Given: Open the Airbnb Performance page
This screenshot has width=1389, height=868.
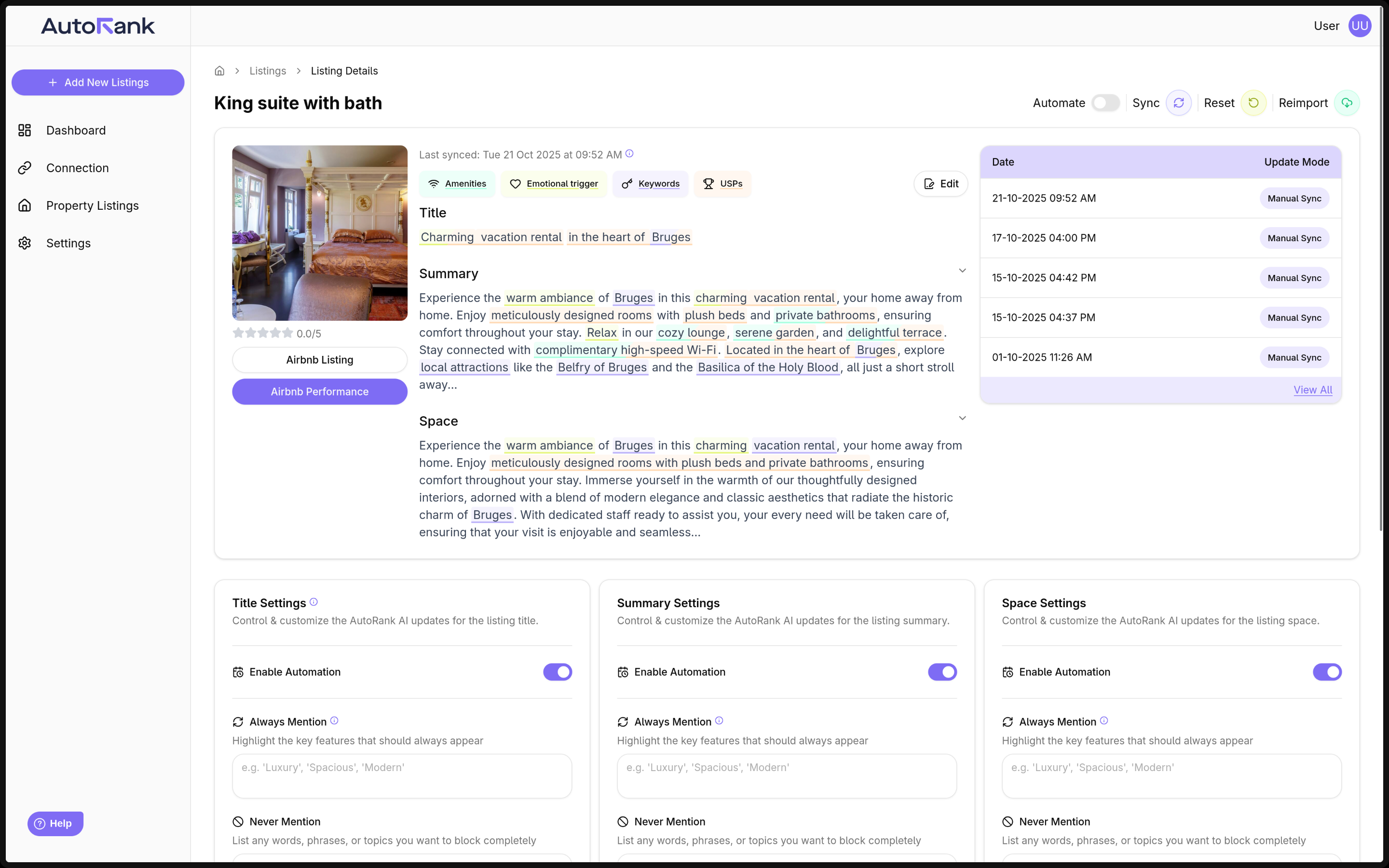Looking at the screenshot, I should click(x=320, y=391).
